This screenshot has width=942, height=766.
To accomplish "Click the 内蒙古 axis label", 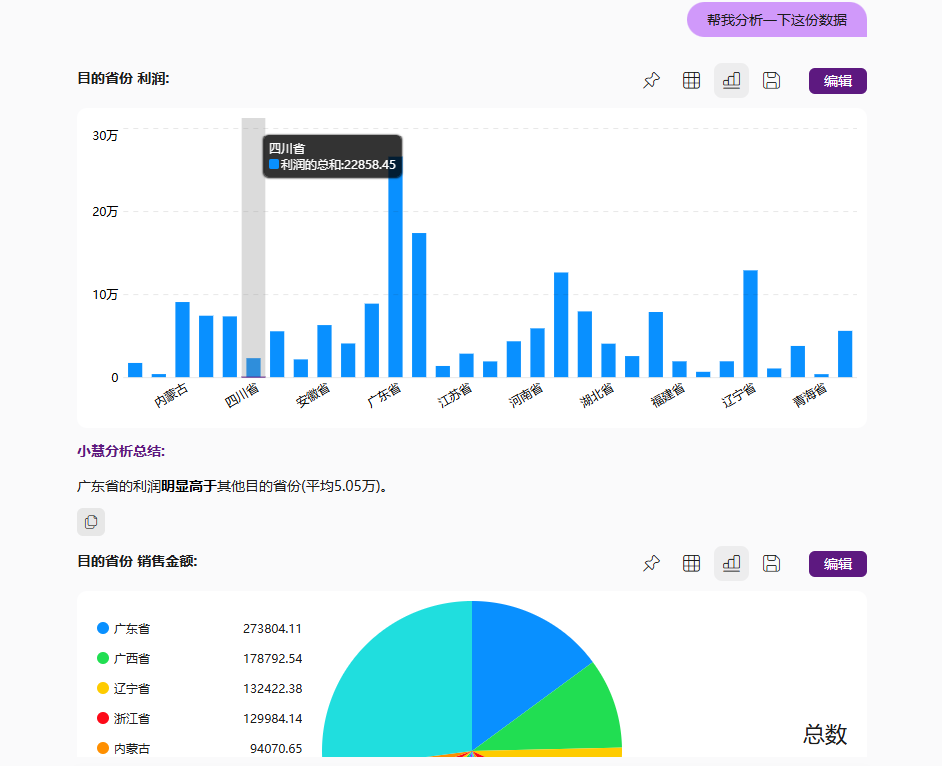I will [171, 396].
